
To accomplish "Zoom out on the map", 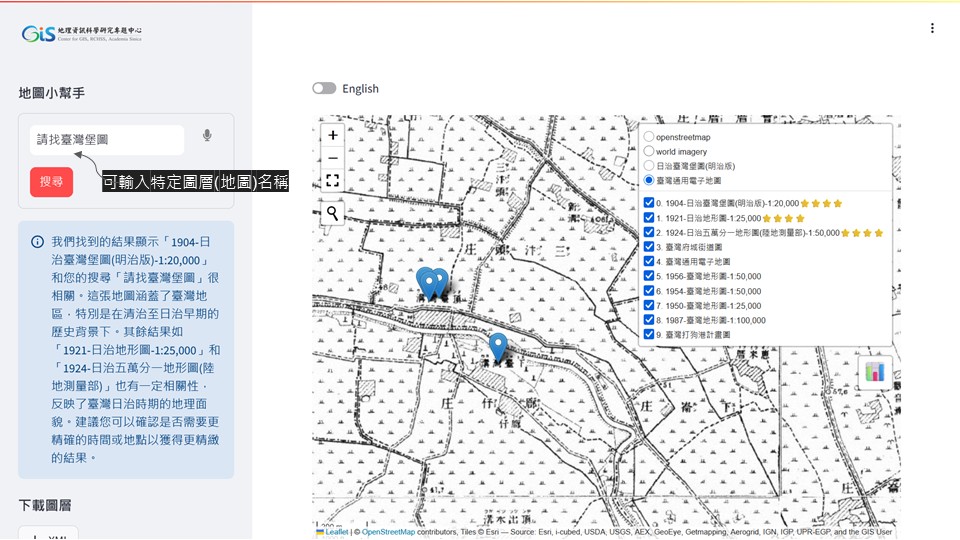I will coord(333,158).
